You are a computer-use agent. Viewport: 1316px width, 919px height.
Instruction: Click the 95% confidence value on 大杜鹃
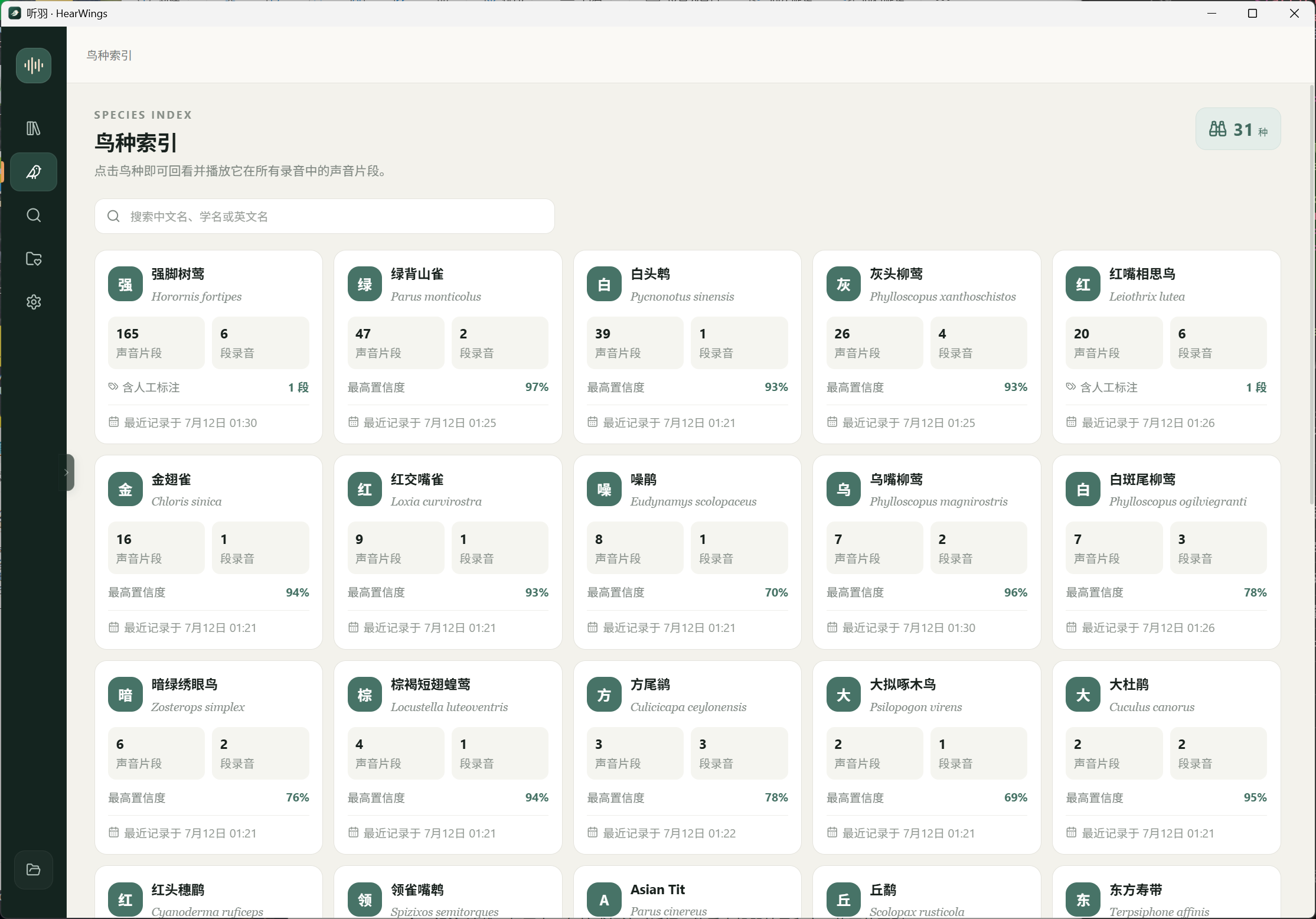pyautogui.click(x=1255, y=797)
